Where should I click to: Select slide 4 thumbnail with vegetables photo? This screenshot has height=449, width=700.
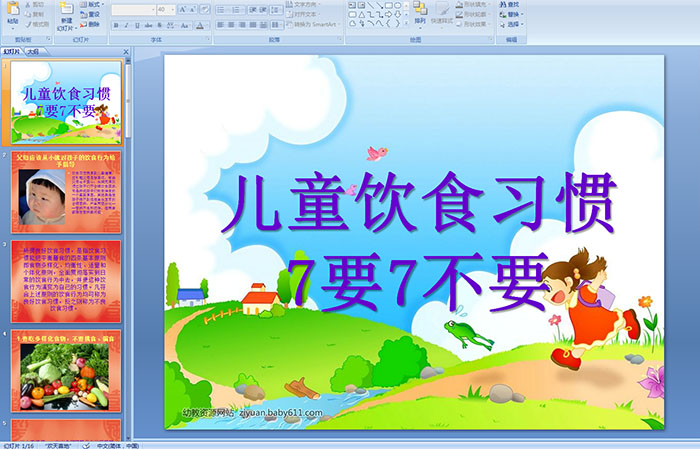(66, 370)
